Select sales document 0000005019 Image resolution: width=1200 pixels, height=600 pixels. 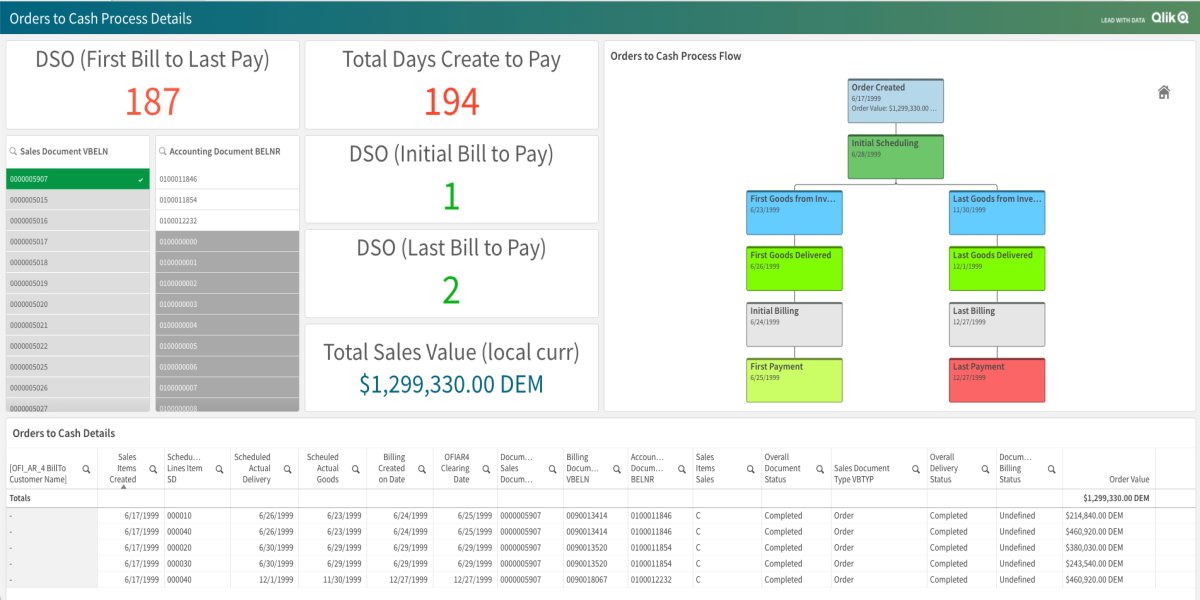pyautogui.click(x=78, y=283)
